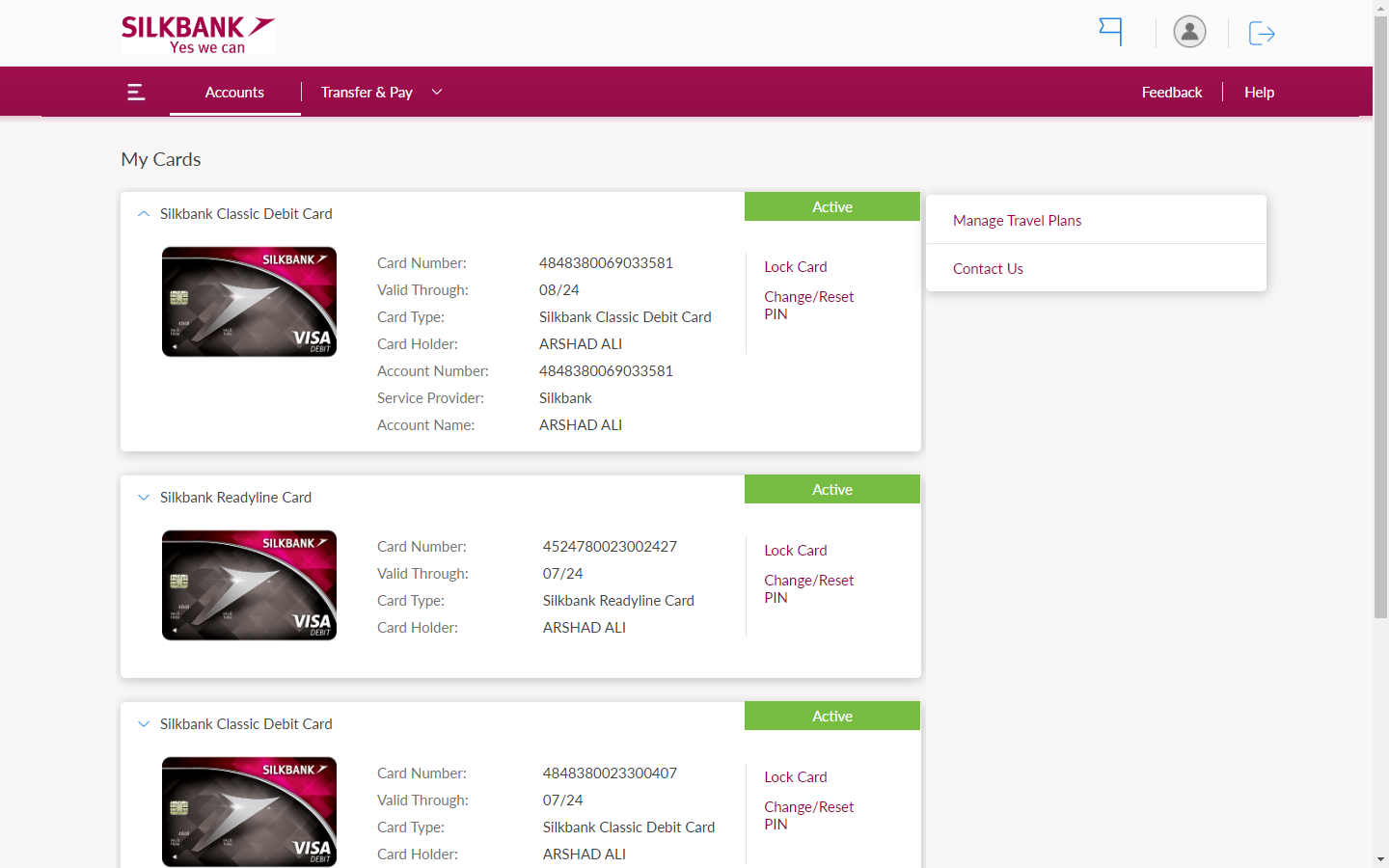This screenshot has width=1389, height=868.
Task: Expand the Silkbank Readline Card section
Action: coord(144,498)
